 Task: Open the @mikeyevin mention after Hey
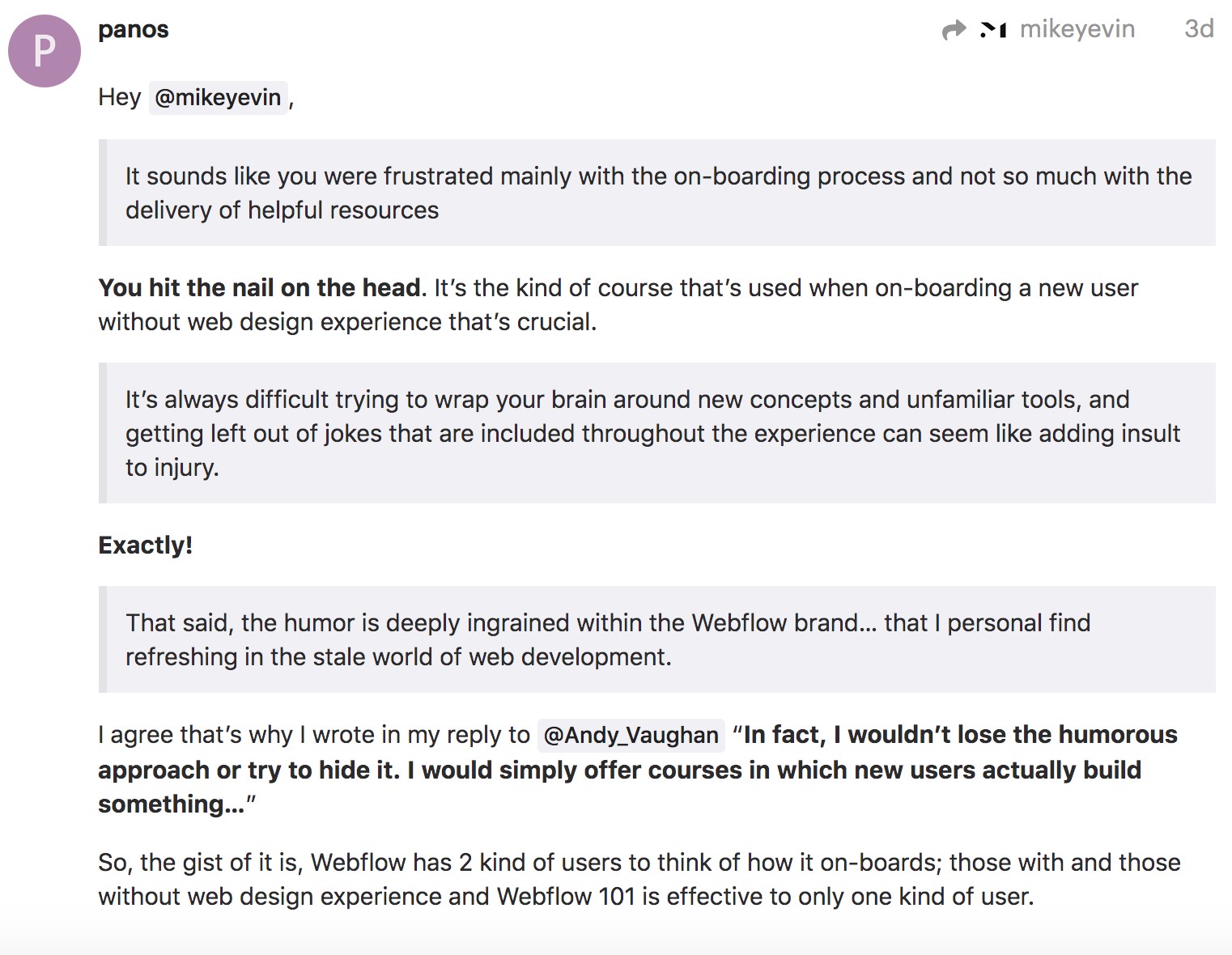[x=218, y=97]
